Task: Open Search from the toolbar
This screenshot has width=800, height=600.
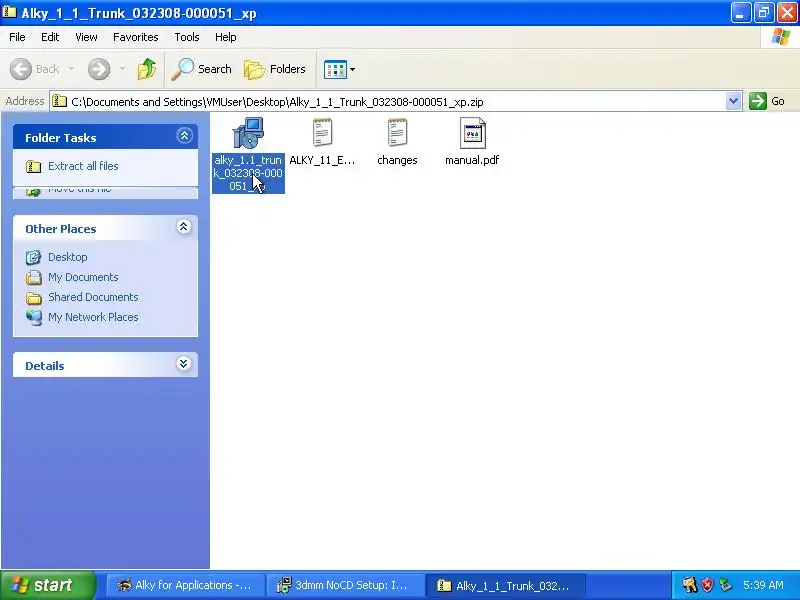Action: 202,69
